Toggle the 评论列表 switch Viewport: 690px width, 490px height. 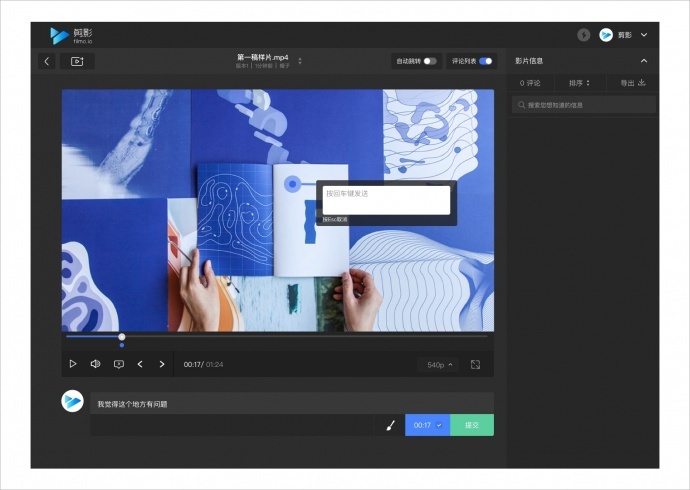485,61
